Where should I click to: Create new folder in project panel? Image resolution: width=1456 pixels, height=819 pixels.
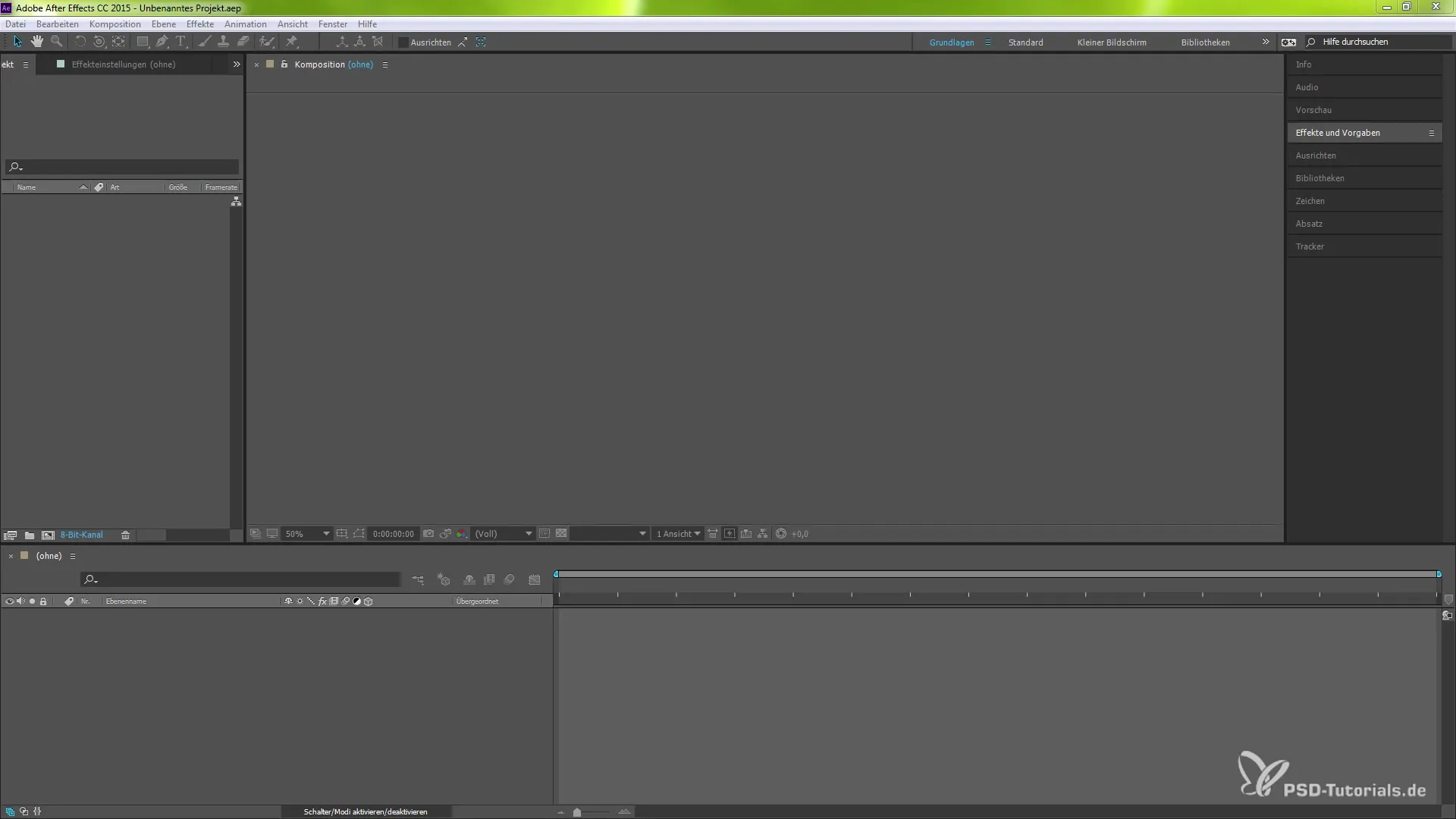click(x=29, y=535)
